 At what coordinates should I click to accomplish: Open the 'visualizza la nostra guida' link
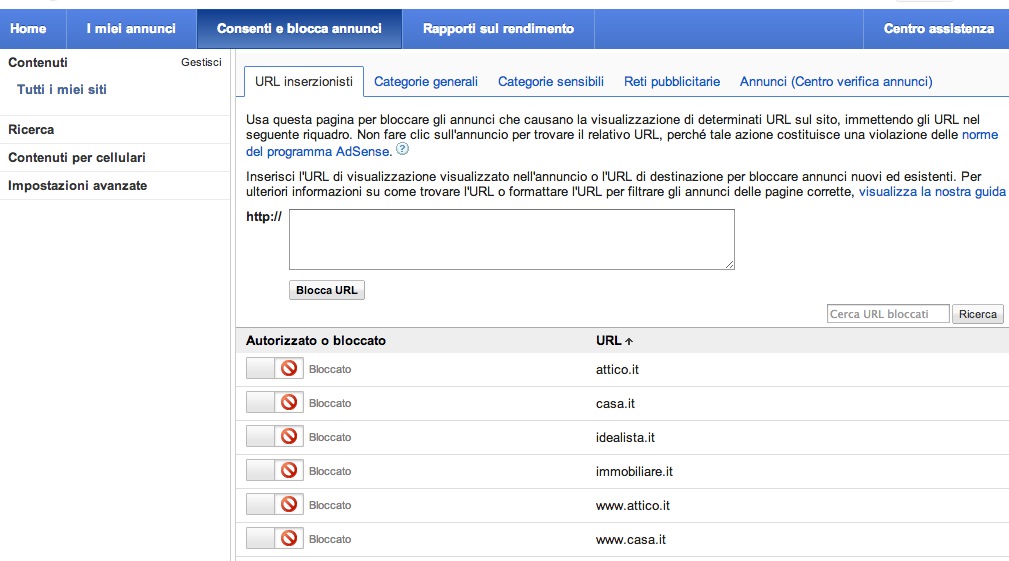[932, 191]
